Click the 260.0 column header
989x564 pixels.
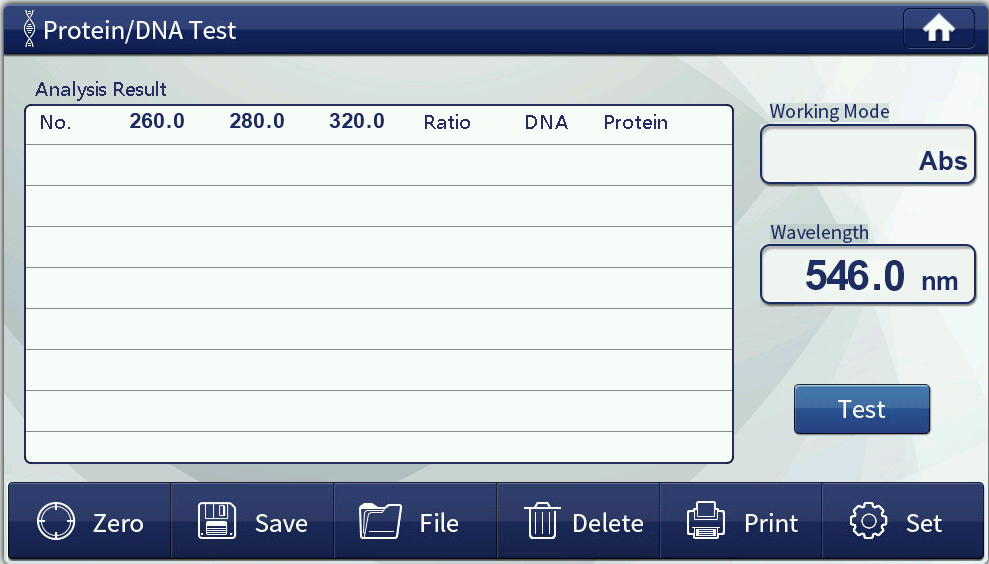[x=157, y=122]
